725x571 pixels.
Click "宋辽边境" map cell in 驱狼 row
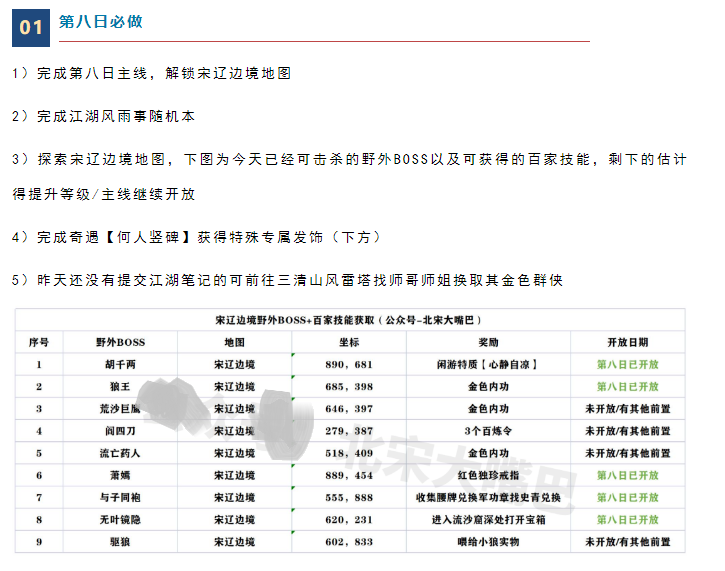[234, 542]
